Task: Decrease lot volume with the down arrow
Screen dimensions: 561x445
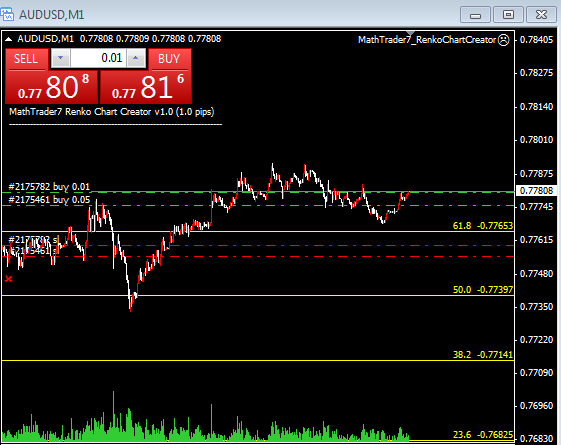Action: [60, 58]
